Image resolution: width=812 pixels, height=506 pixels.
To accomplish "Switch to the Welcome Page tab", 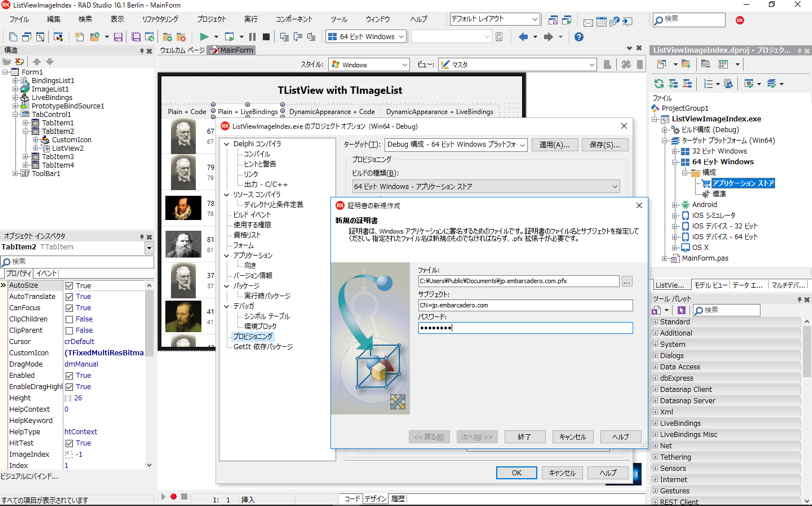I will click(x=182, y=50).
